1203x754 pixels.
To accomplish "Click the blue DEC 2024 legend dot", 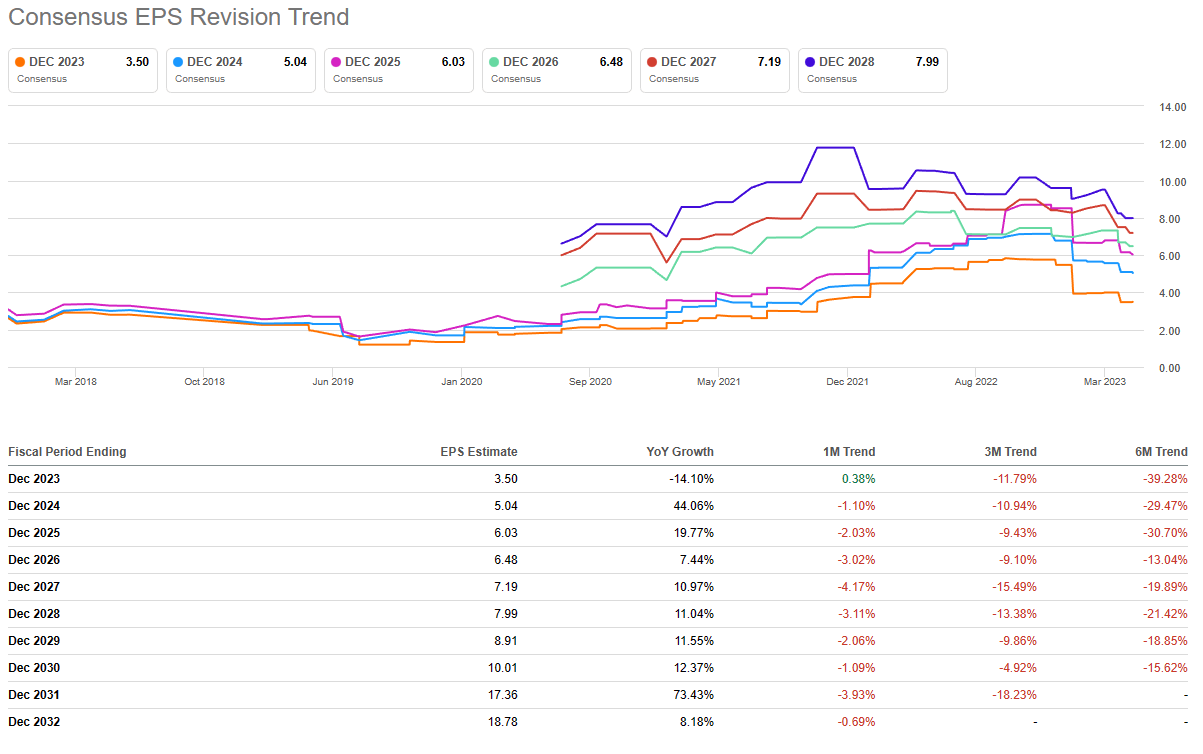I will (178, 62).
